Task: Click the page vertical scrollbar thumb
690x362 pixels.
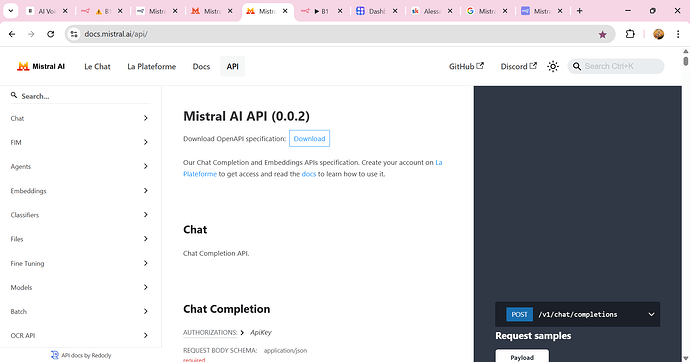Action: coord(685,61)
